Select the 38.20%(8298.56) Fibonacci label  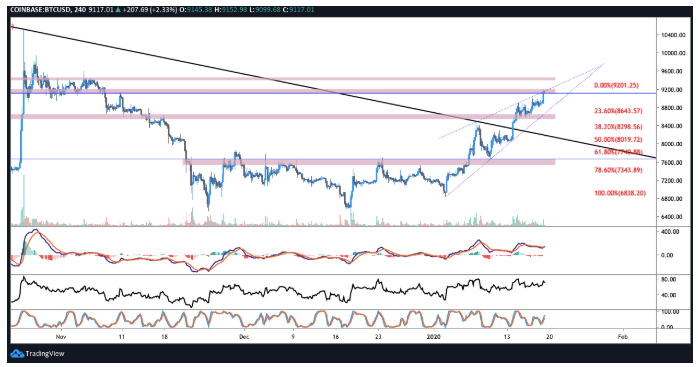pyautogui.click(x=618, y=126)
